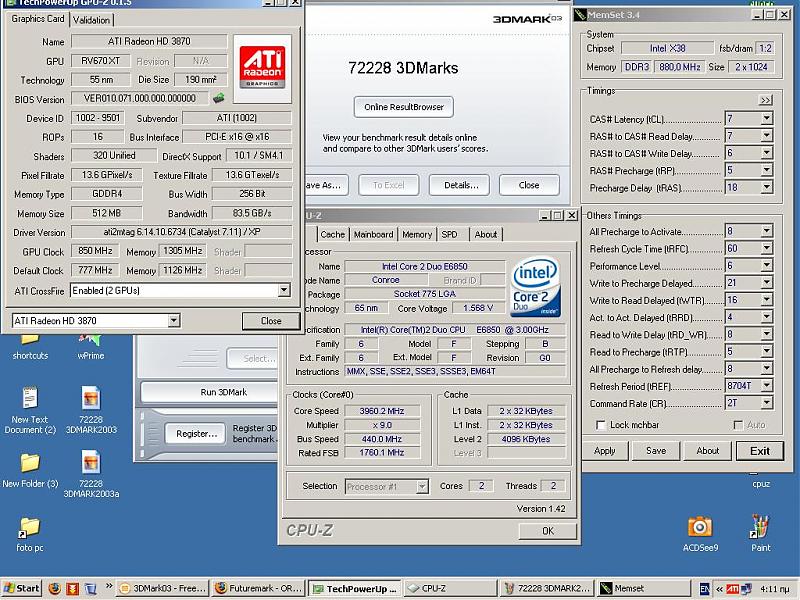Switch to the Mainboard tab in CPU-Z
Screen dimensions: 800x600
[x=373, y=234]
